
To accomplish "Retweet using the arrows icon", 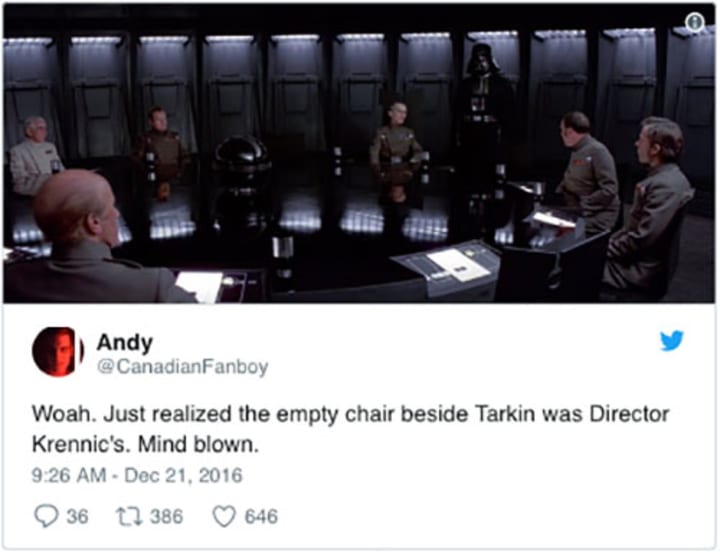I will click(129, 516).
